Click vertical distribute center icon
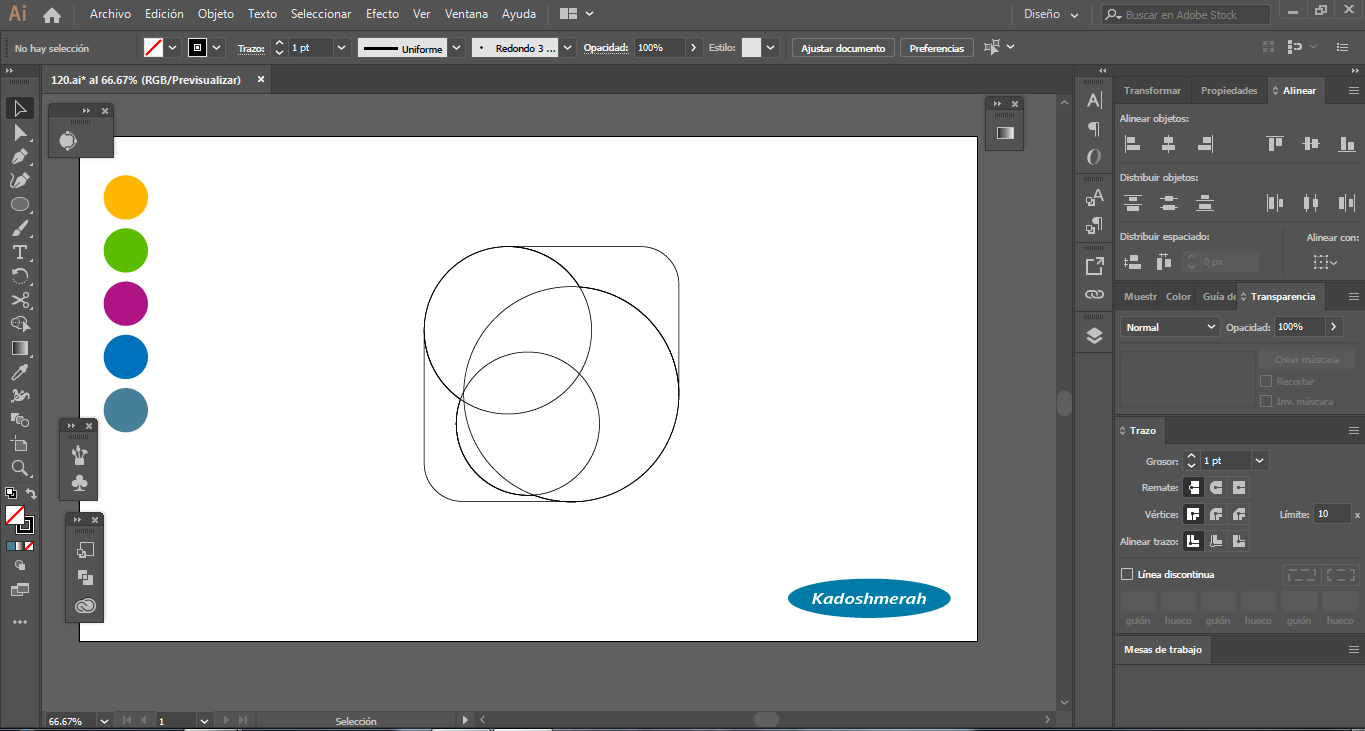 click(1168, 203)
